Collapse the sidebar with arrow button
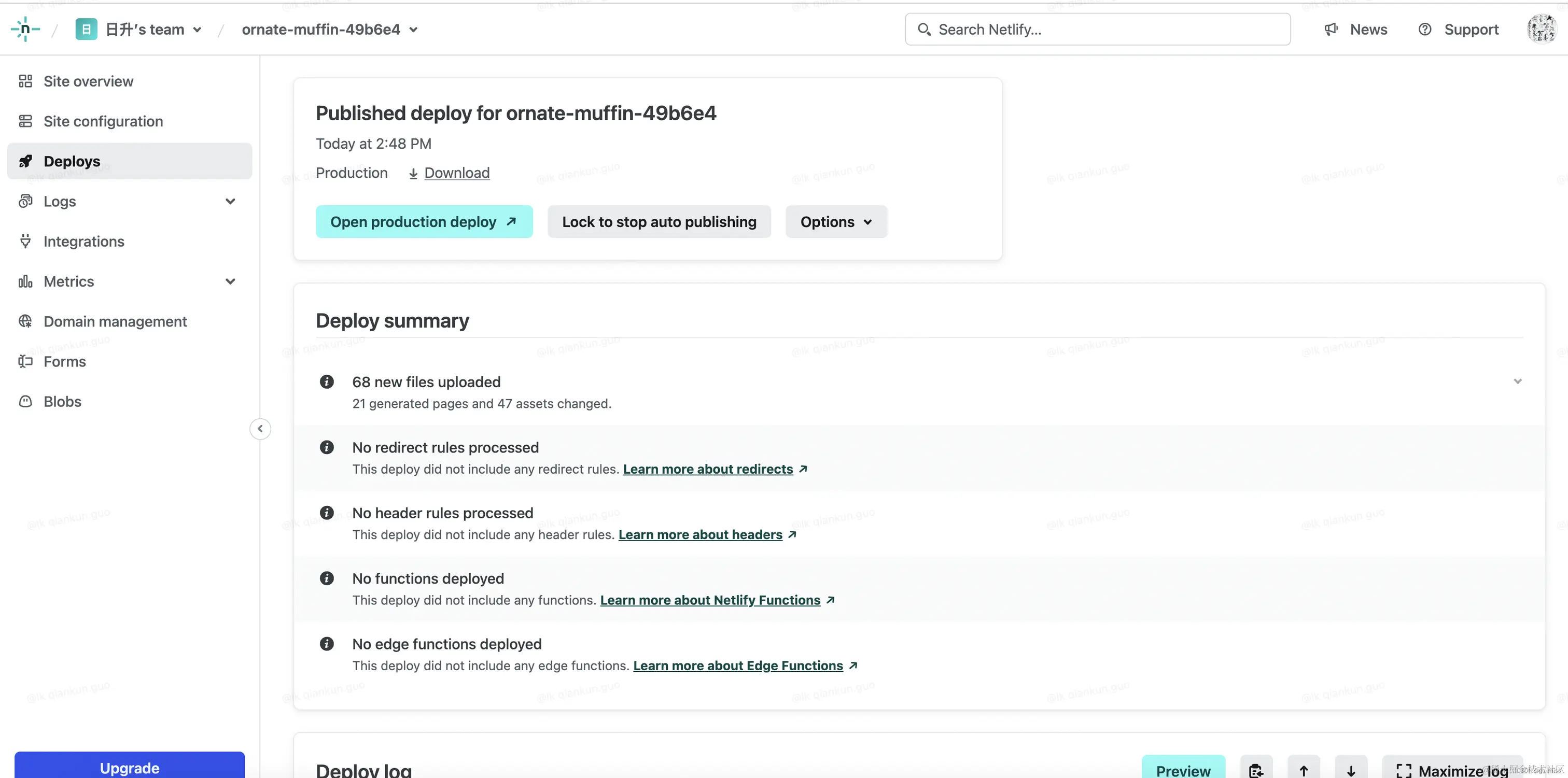Viewport: 1568px width, 778px height. pos(260,429)
